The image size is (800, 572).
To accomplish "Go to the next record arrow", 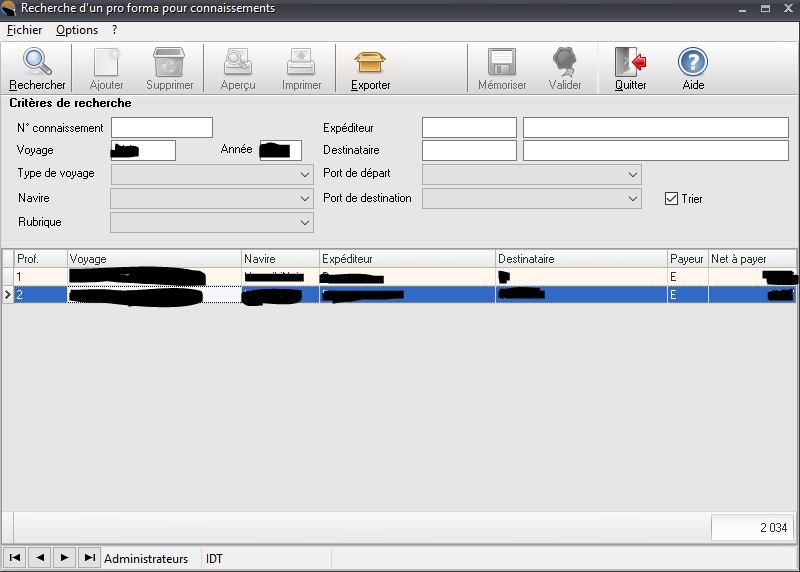I will click(x=64, y=557).
